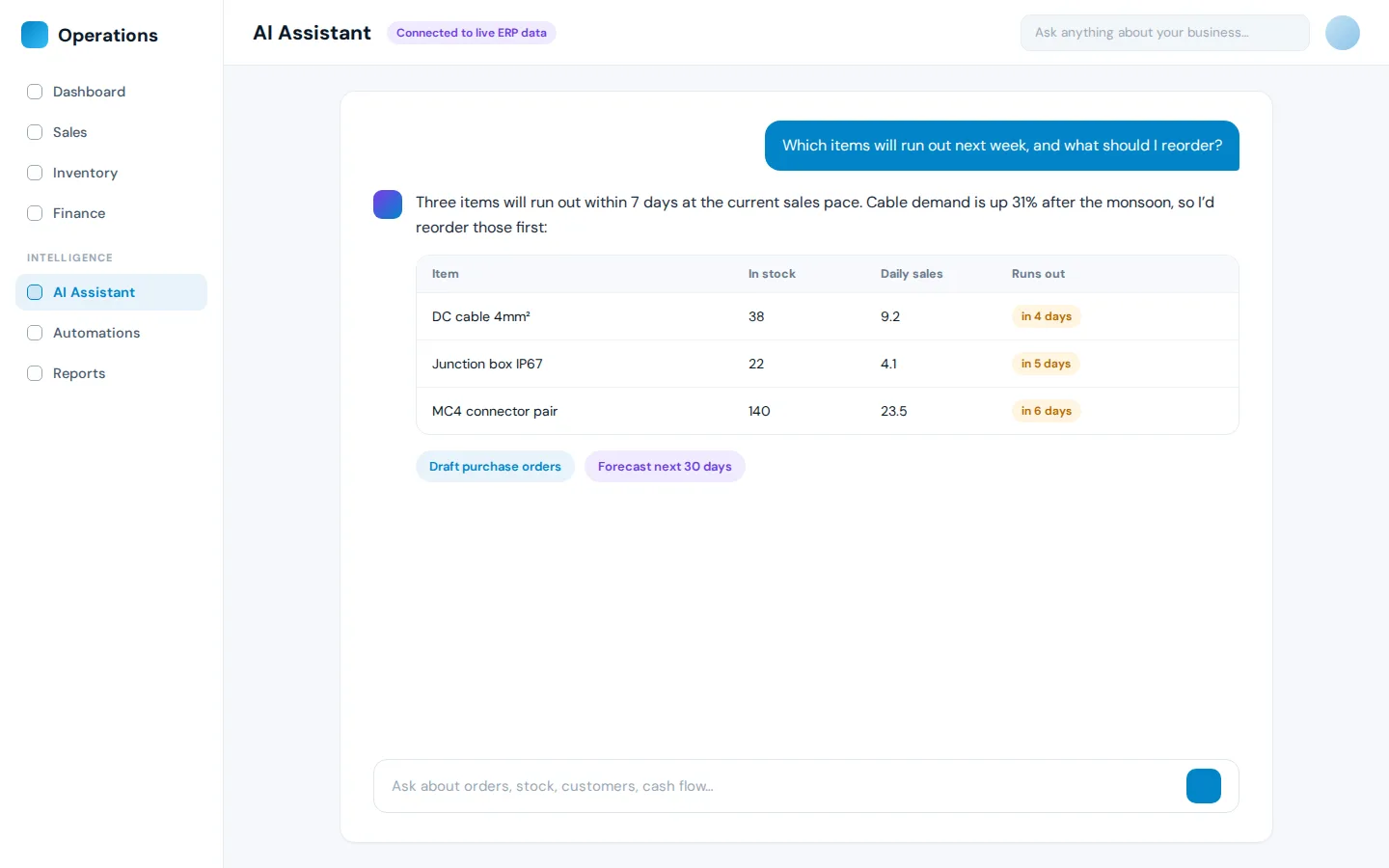This screenshot has height=868, width=1389.
Task: Click the Connected to live ERP data badge
Action: point(472,33)
